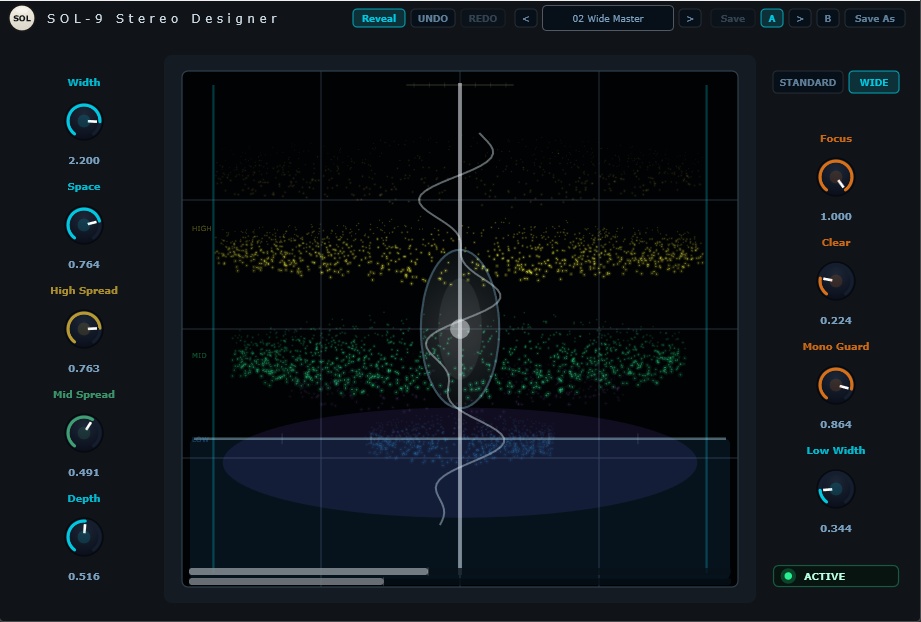Click the upper level meter bar

(308, 571)
